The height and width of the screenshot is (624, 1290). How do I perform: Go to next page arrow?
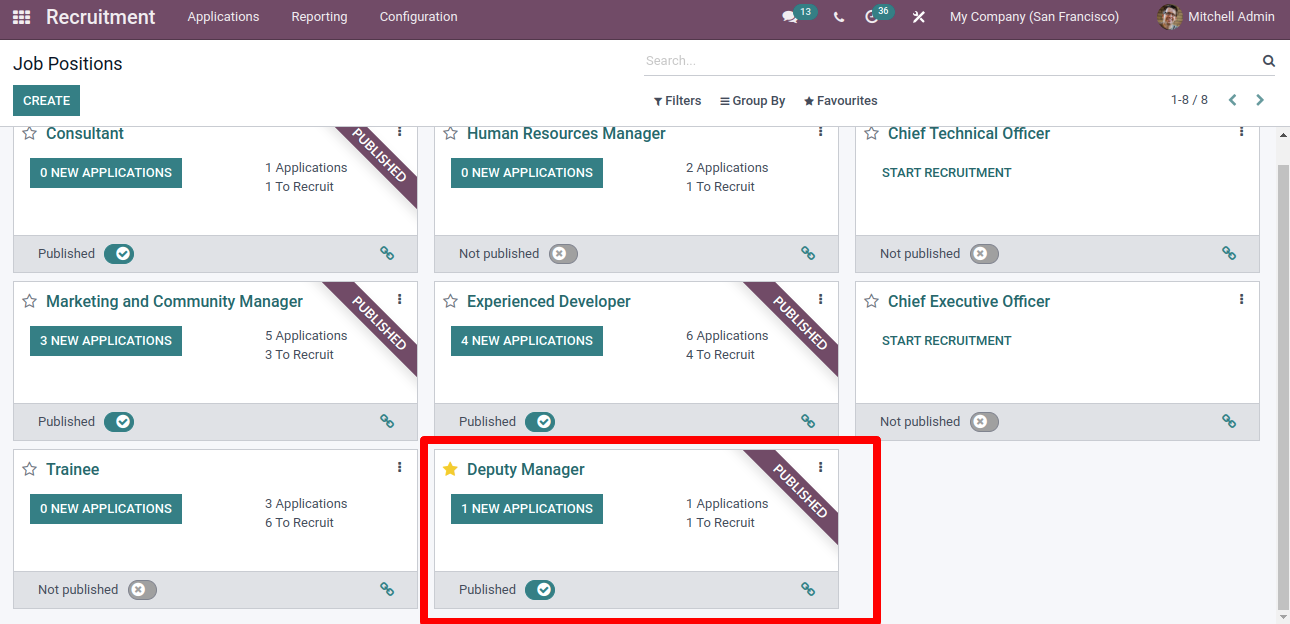point(1260,100)
